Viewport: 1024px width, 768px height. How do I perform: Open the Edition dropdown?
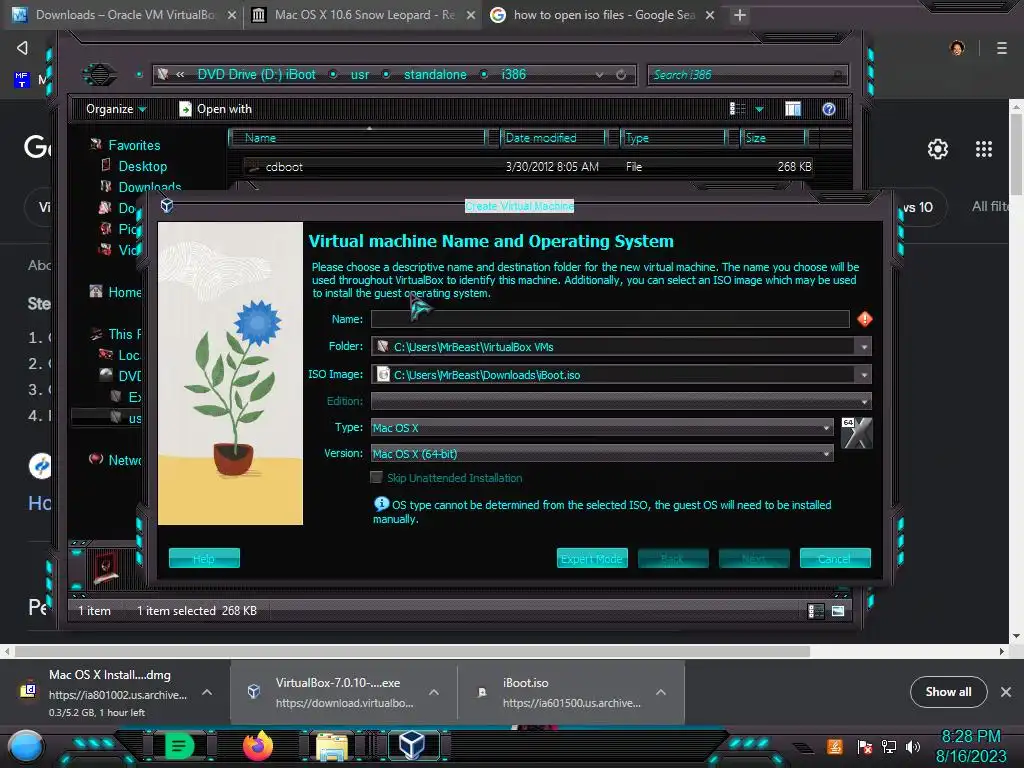click(x=621, y=400)
